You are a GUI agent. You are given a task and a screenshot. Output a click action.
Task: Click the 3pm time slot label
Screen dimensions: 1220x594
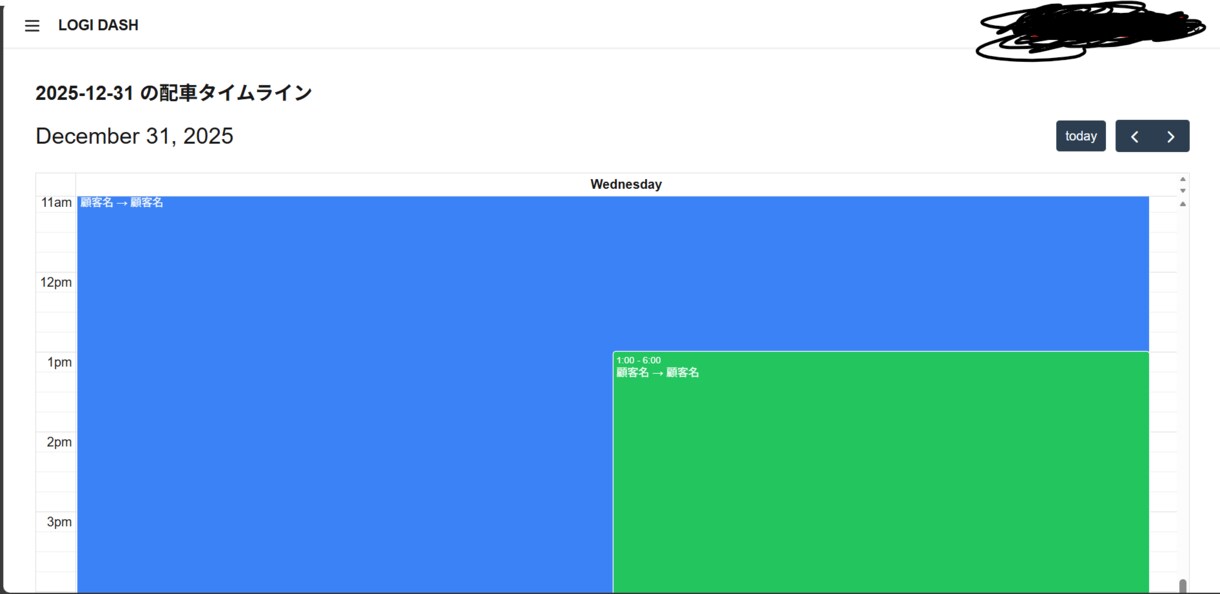tap(59, 522)
